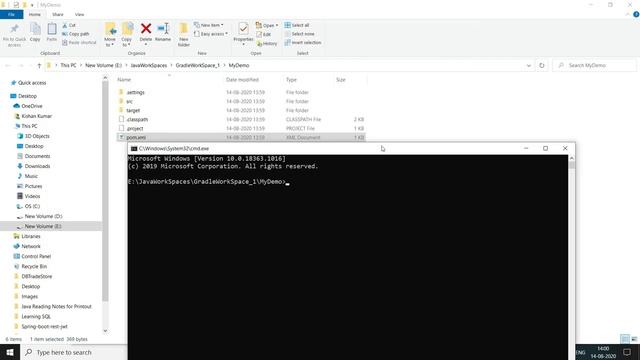
Task: Switch to the View ribbon tab
Action: tap(79, 14)
